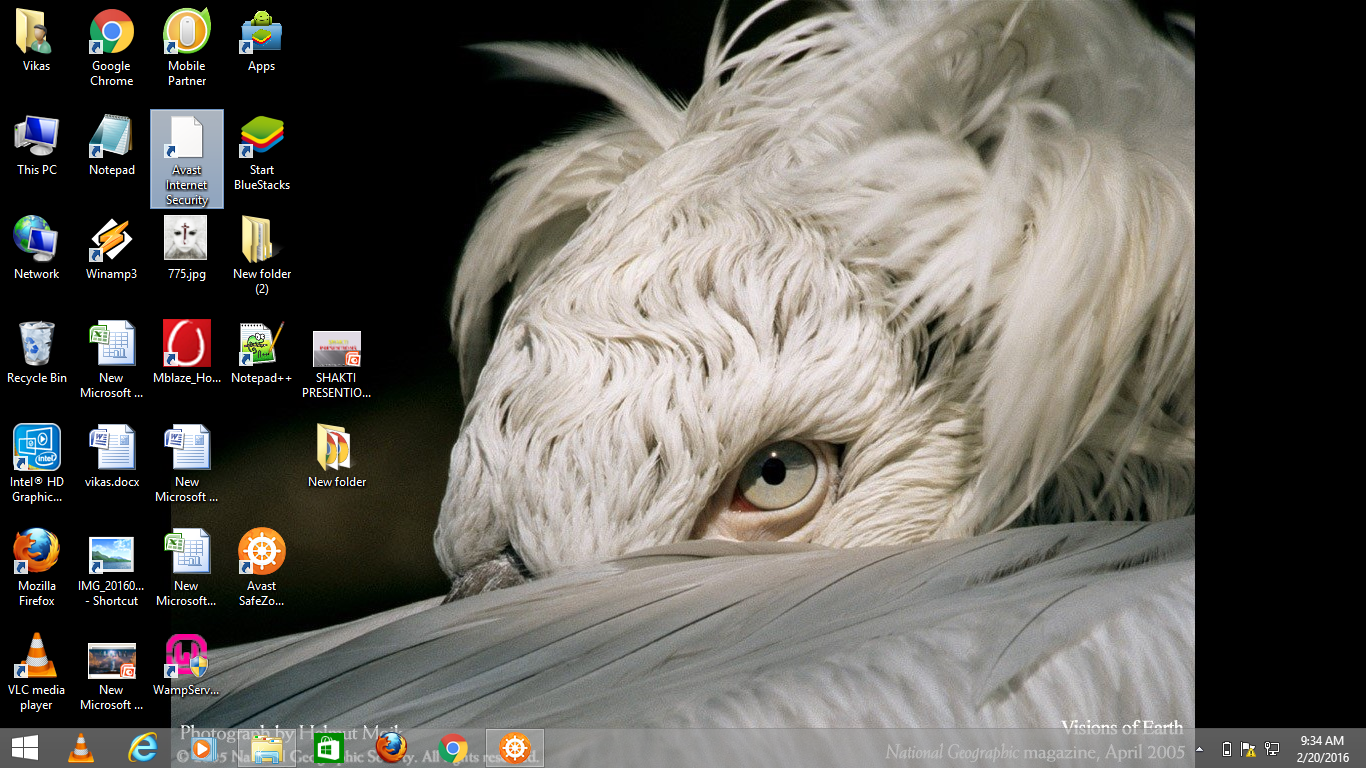Select the IMG_20160... - Shortcut image icon
Viewport: 1366px width, 768px height.
pyautogui.click(x=112, y=571)
